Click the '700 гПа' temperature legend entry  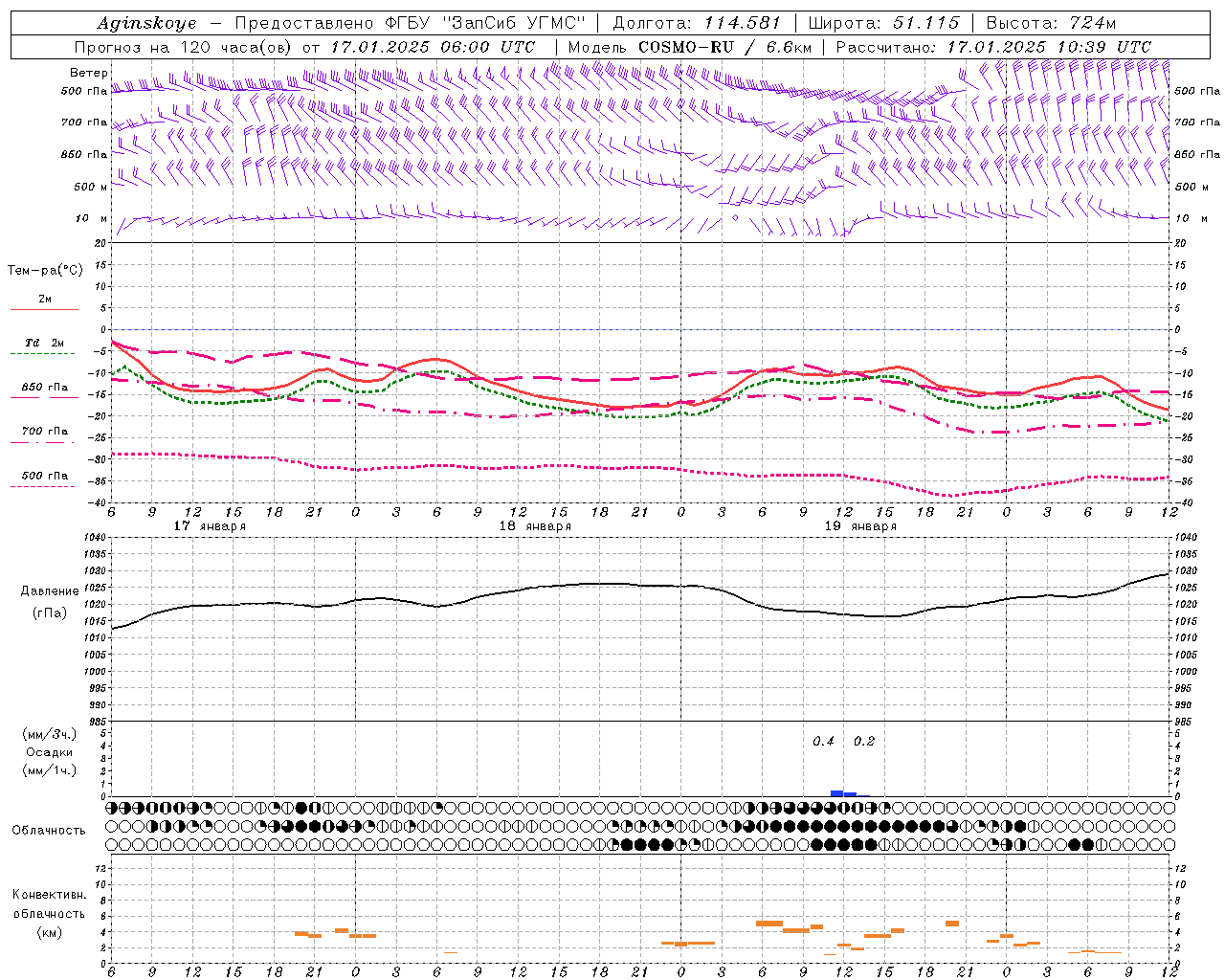[x=44, y=431]
